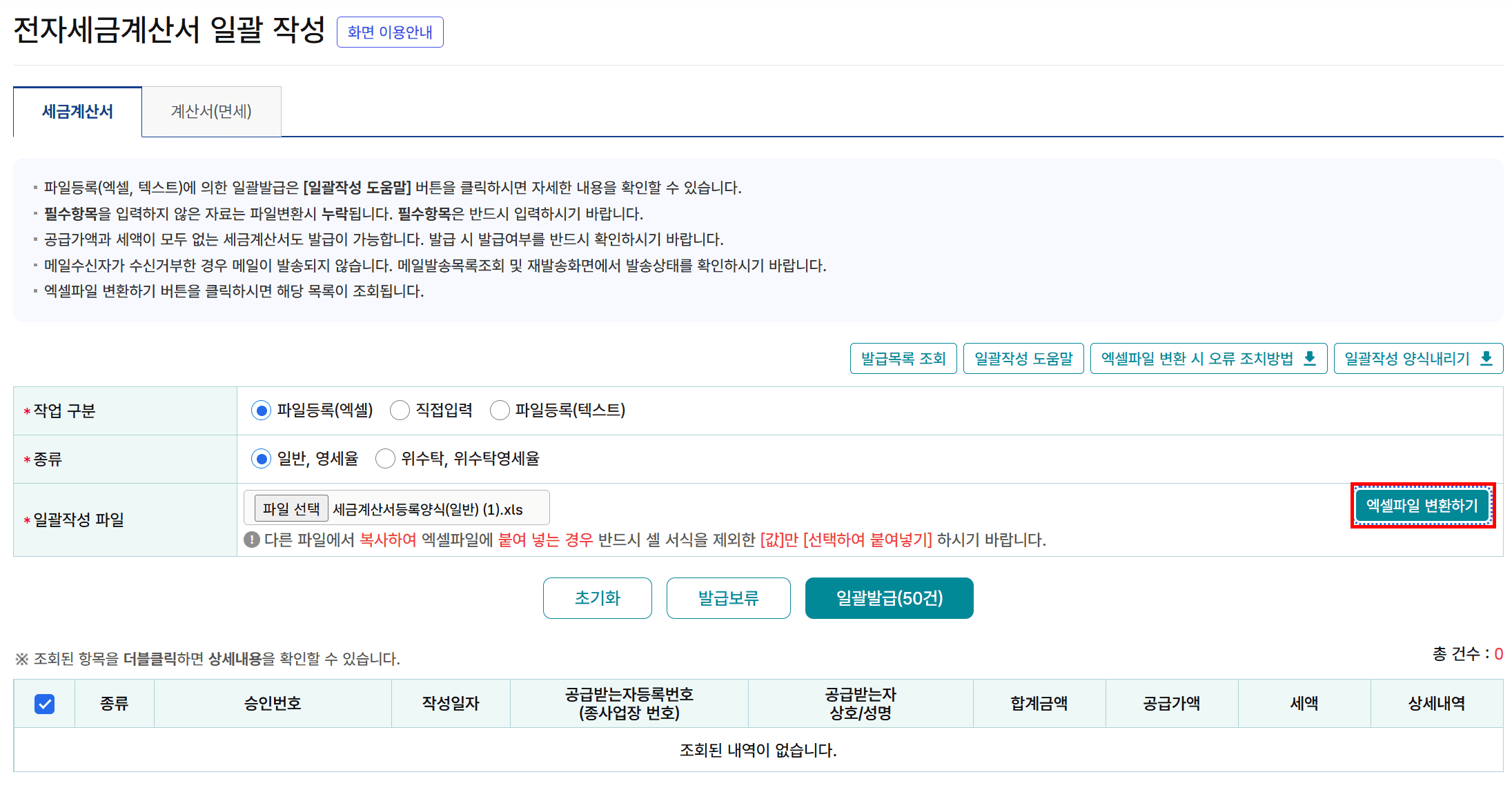This screenshot has width=1512, height=790.
Task: Click the warning info icon below file field
Action: pos(252,540)
